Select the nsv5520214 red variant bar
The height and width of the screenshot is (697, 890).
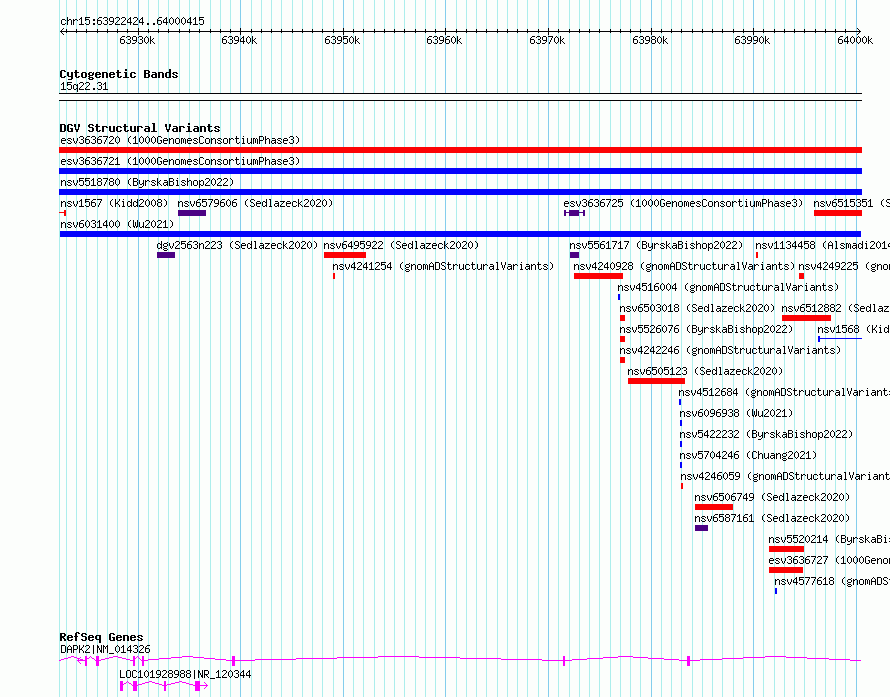coord(786,549)
